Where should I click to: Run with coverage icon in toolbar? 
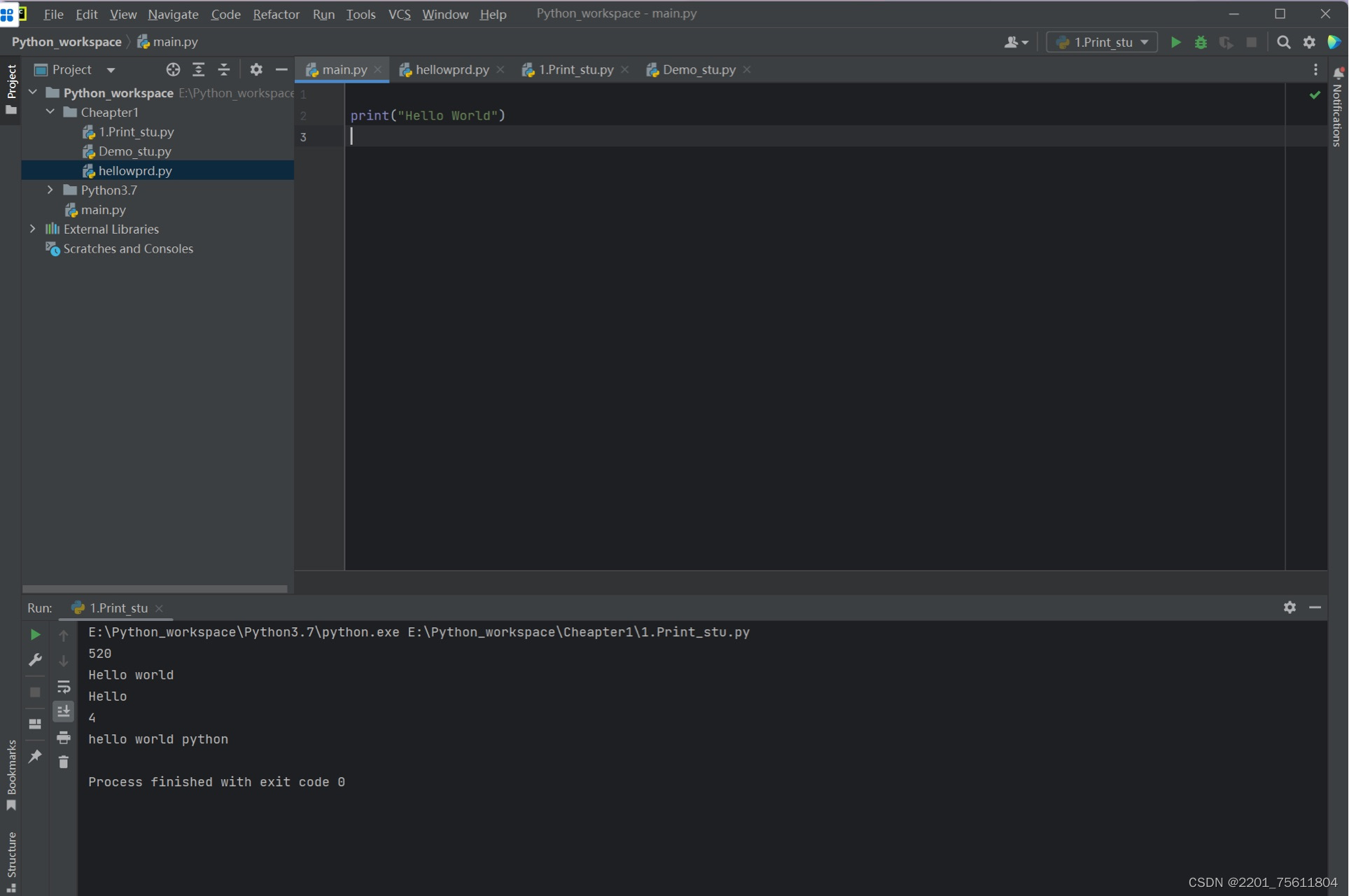click(x=1226, y=42)
